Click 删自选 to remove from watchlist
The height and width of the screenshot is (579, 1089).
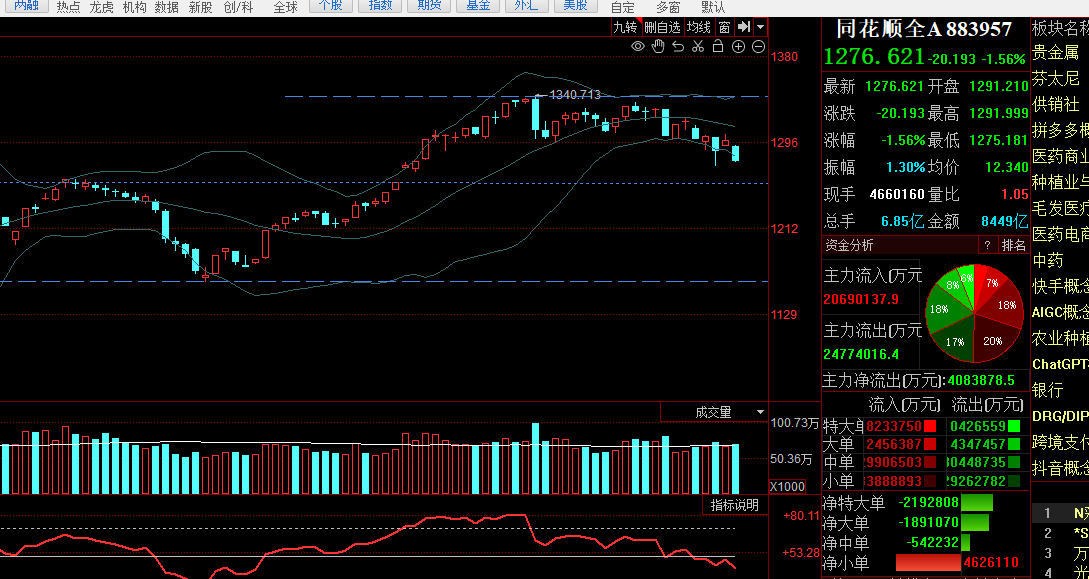(662, 27)
